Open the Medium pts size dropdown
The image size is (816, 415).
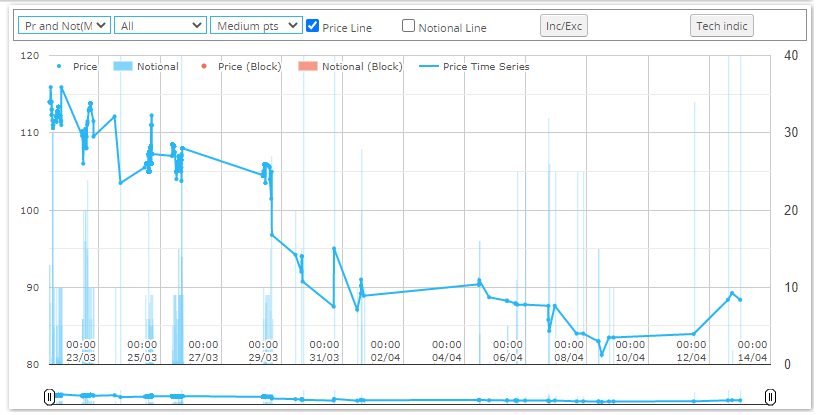click(x=257, y=26)
